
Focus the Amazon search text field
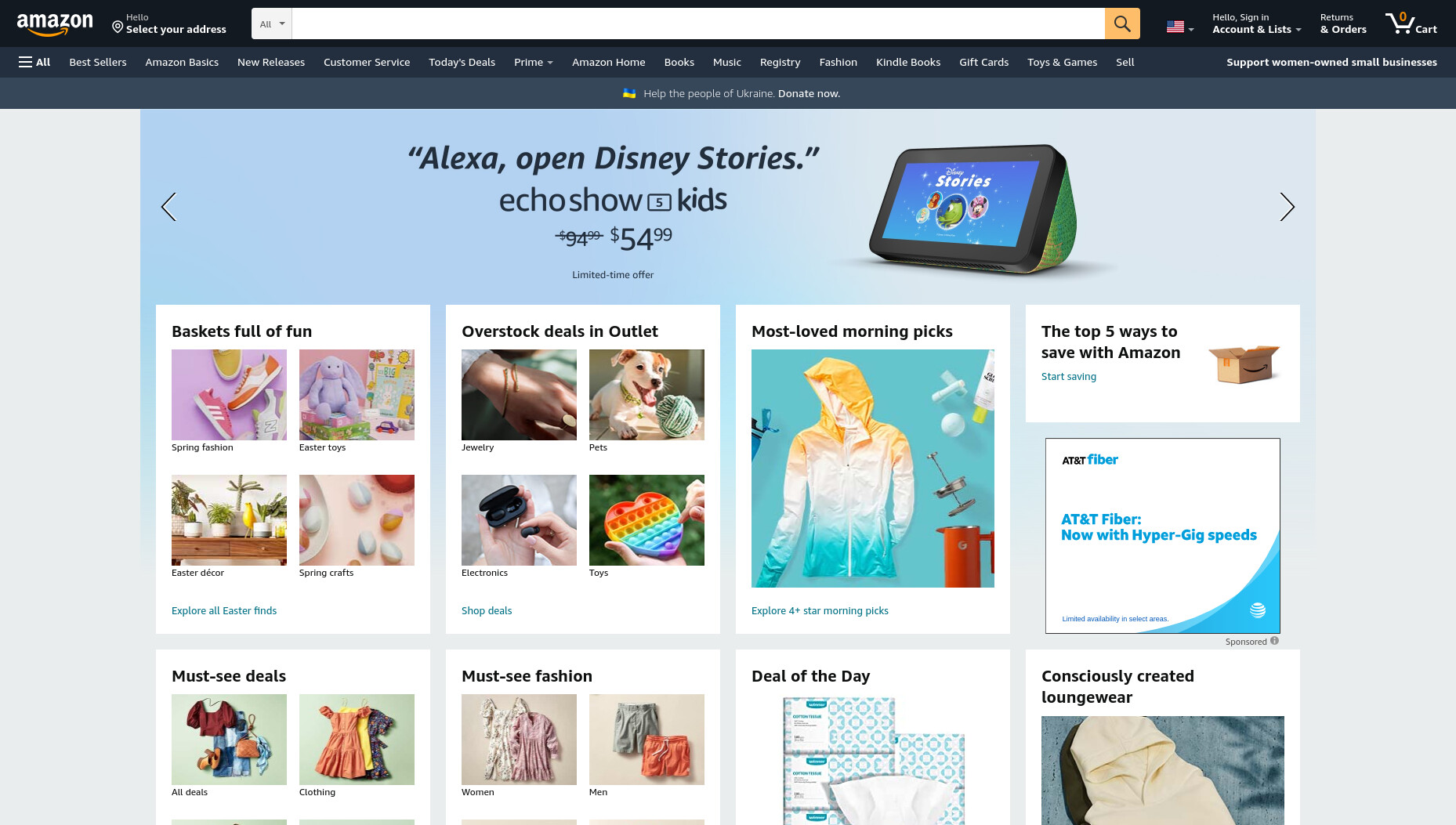click(698, 24)
